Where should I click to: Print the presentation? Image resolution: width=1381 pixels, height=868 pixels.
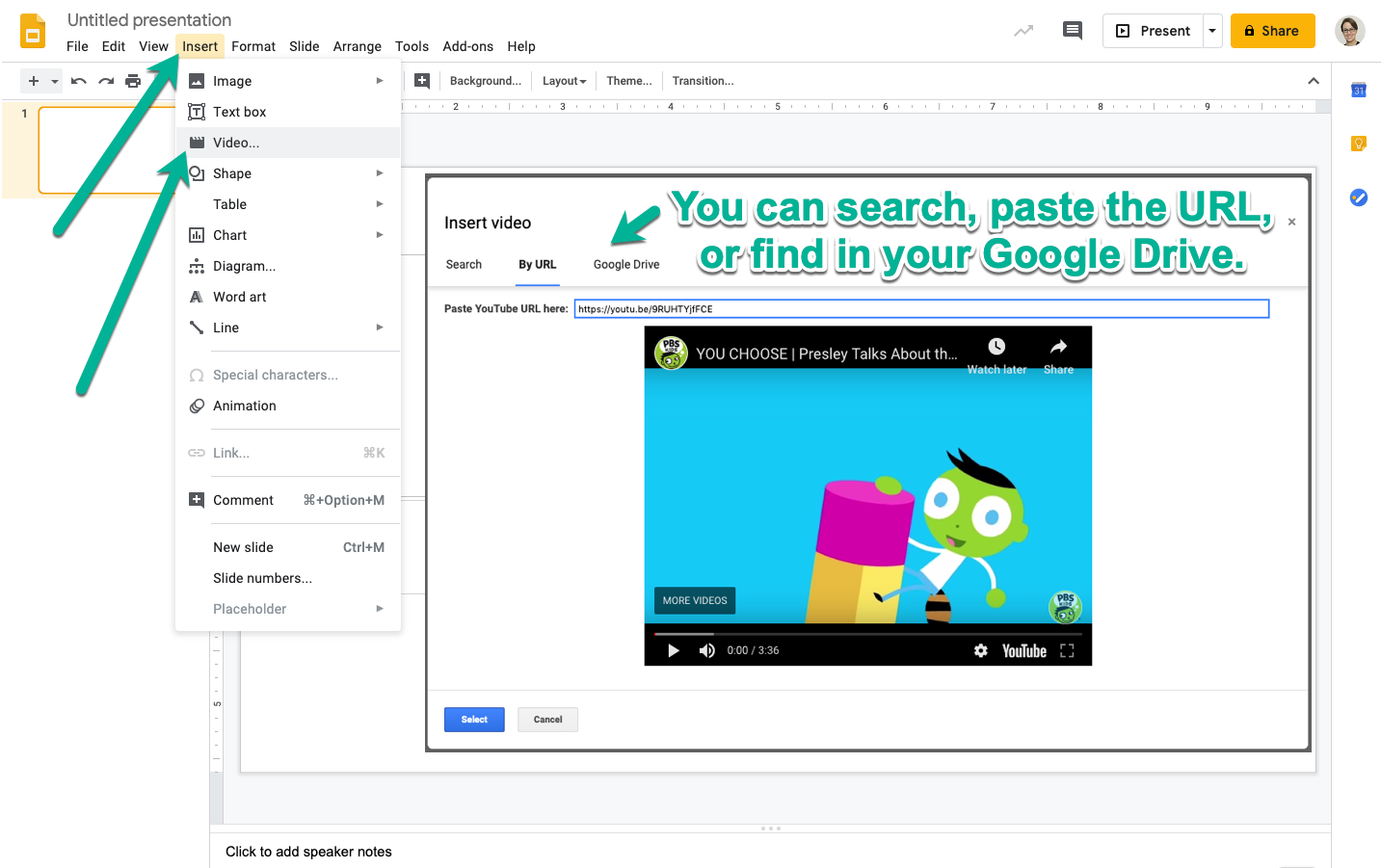(x=132, y=81)
